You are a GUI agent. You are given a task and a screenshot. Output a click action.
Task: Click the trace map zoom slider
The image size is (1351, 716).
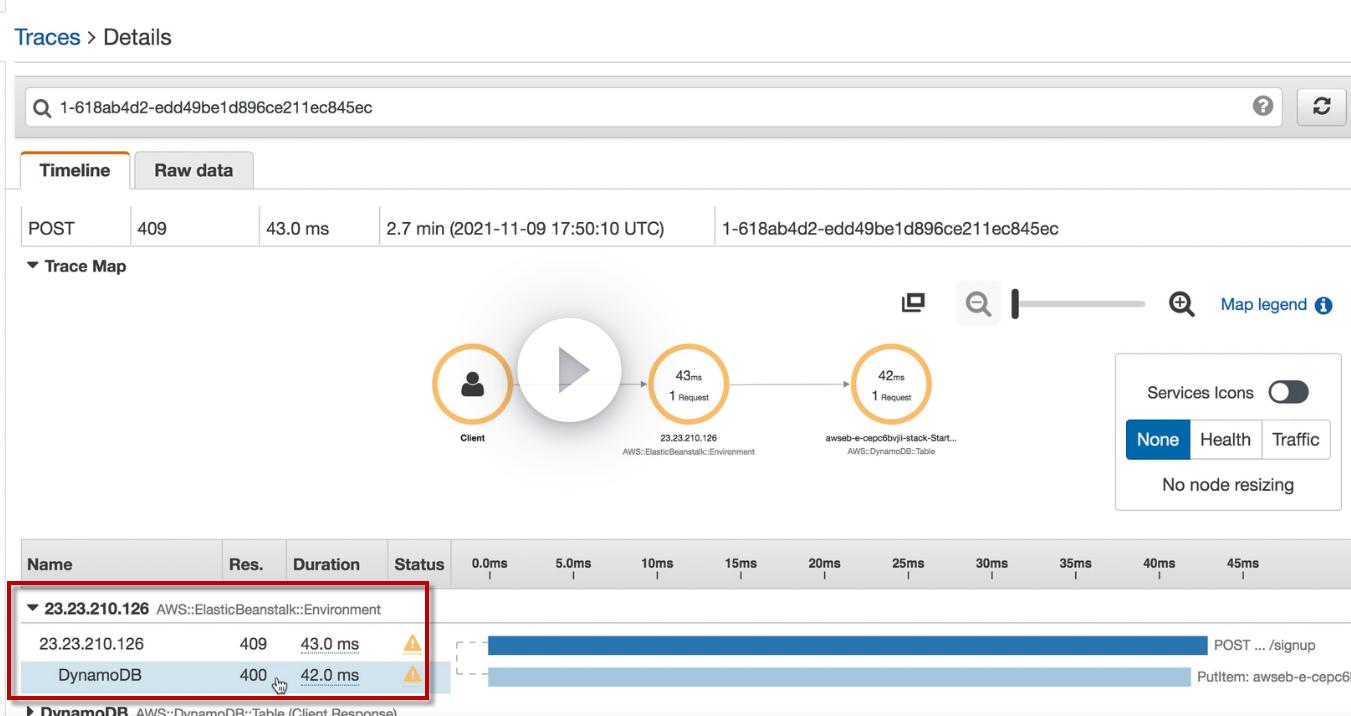coord(1079,304)
